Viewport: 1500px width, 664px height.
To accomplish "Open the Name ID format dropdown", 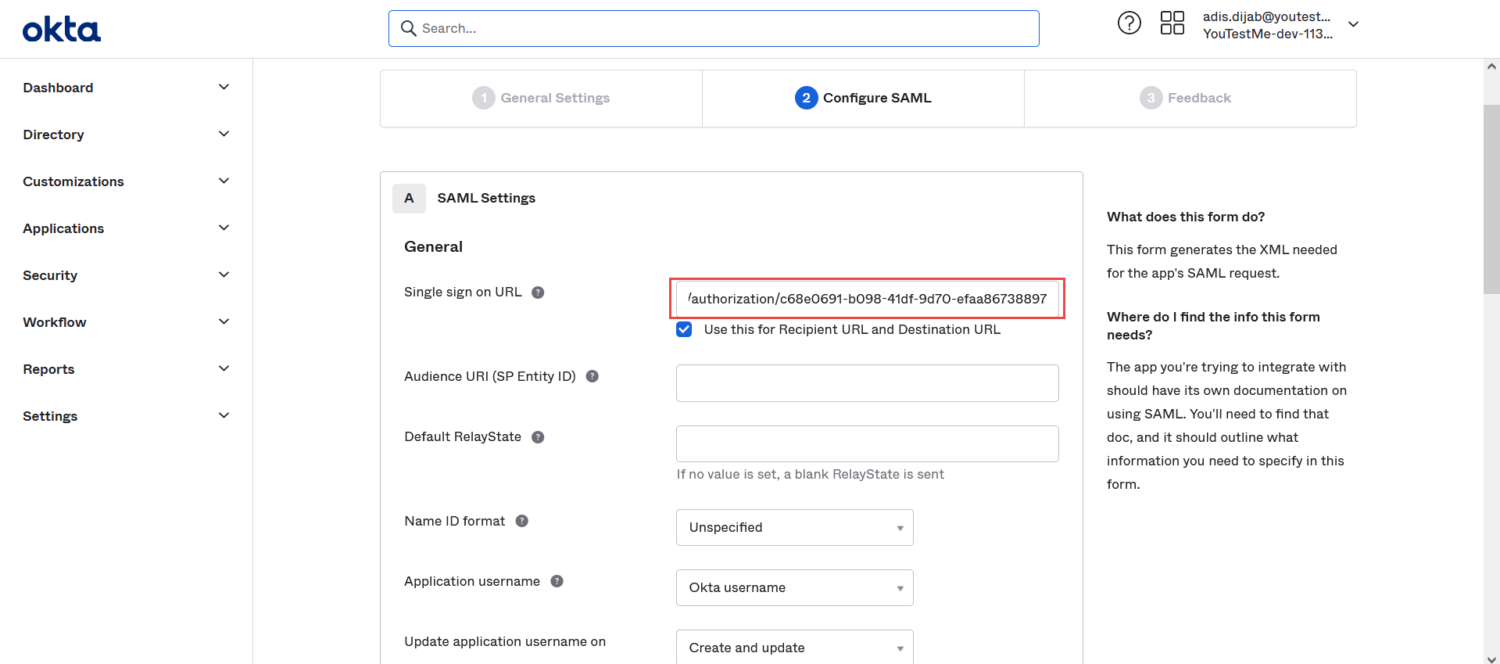I will 794,527.
